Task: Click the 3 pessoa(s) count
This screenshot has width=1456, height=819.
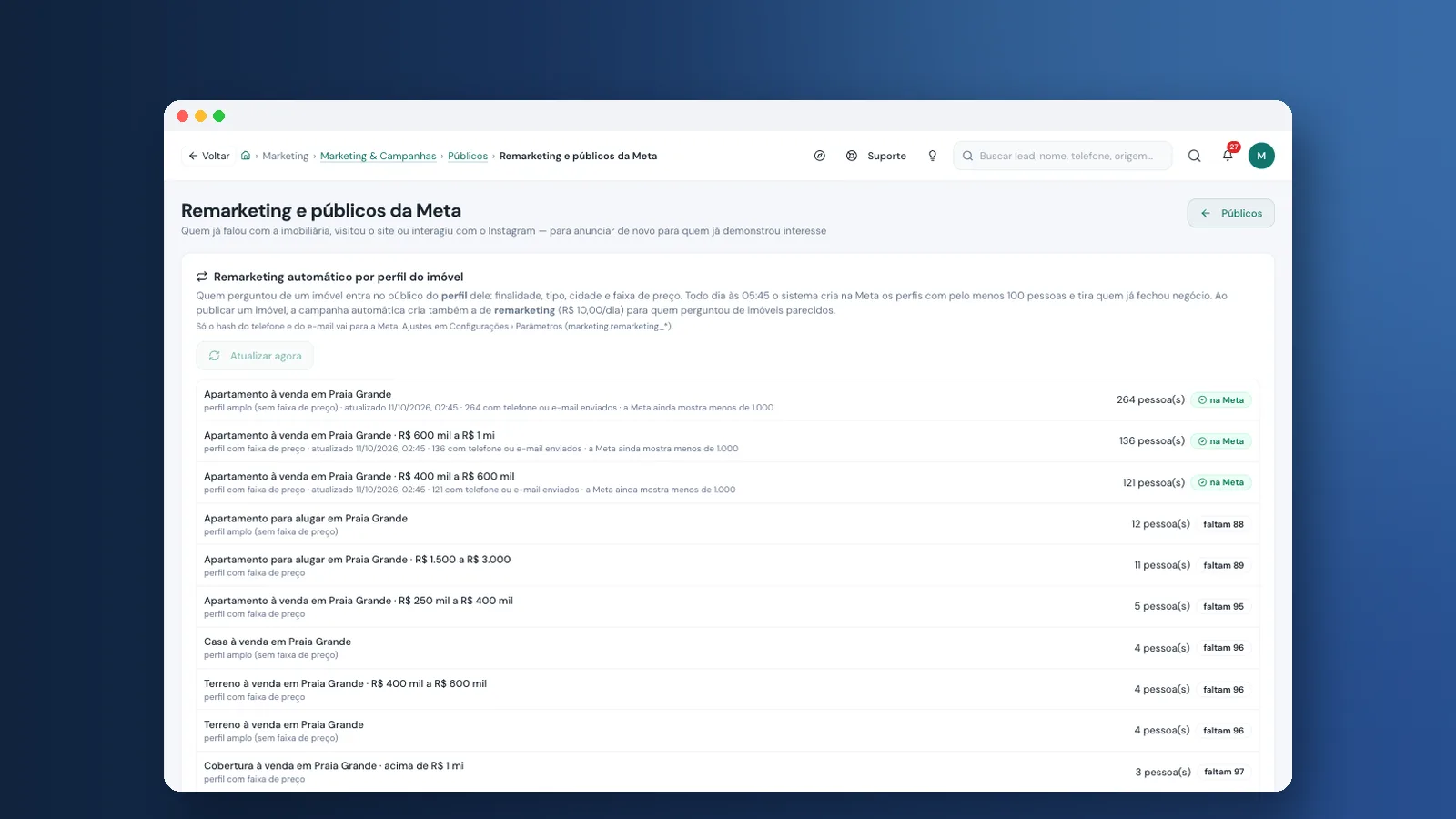Action: (1163, 772)
